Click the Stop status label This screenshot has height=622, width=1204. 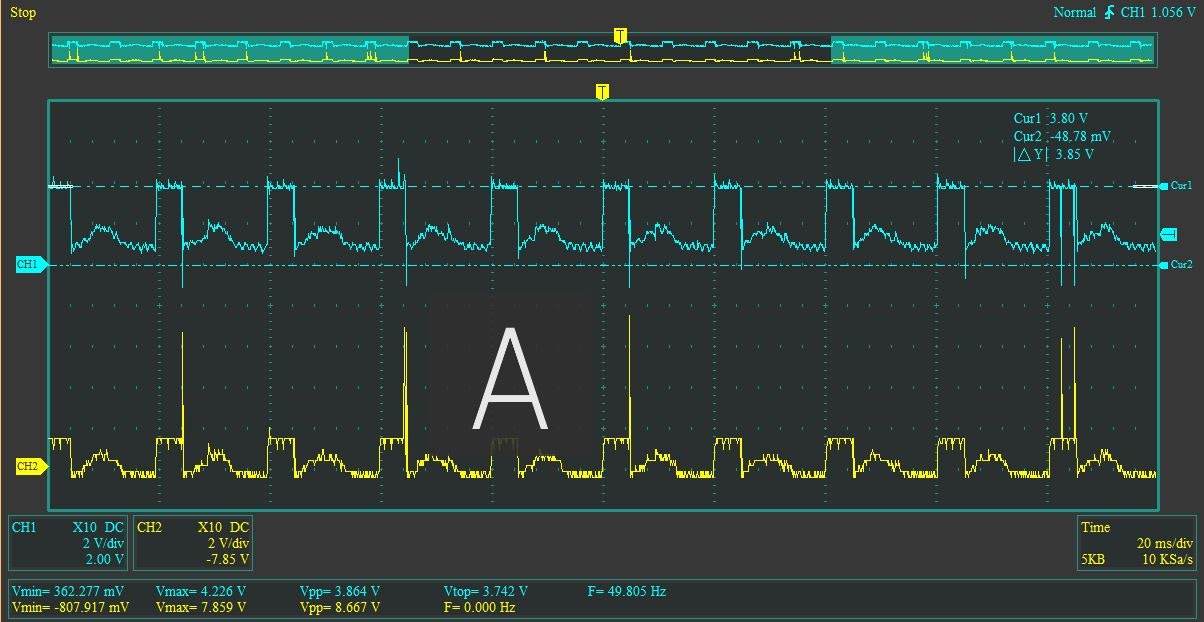pos(23,13)
